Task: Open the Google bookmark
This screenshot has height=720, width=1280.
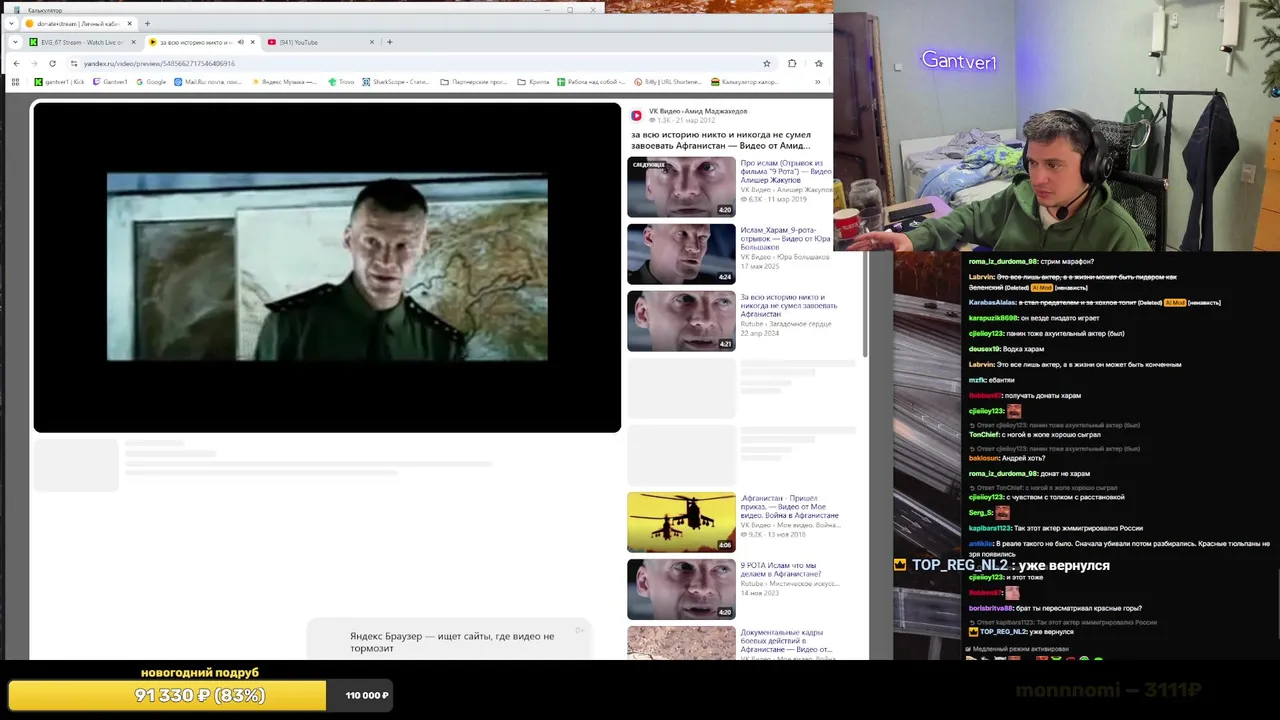Action: [x=151, y=82]
